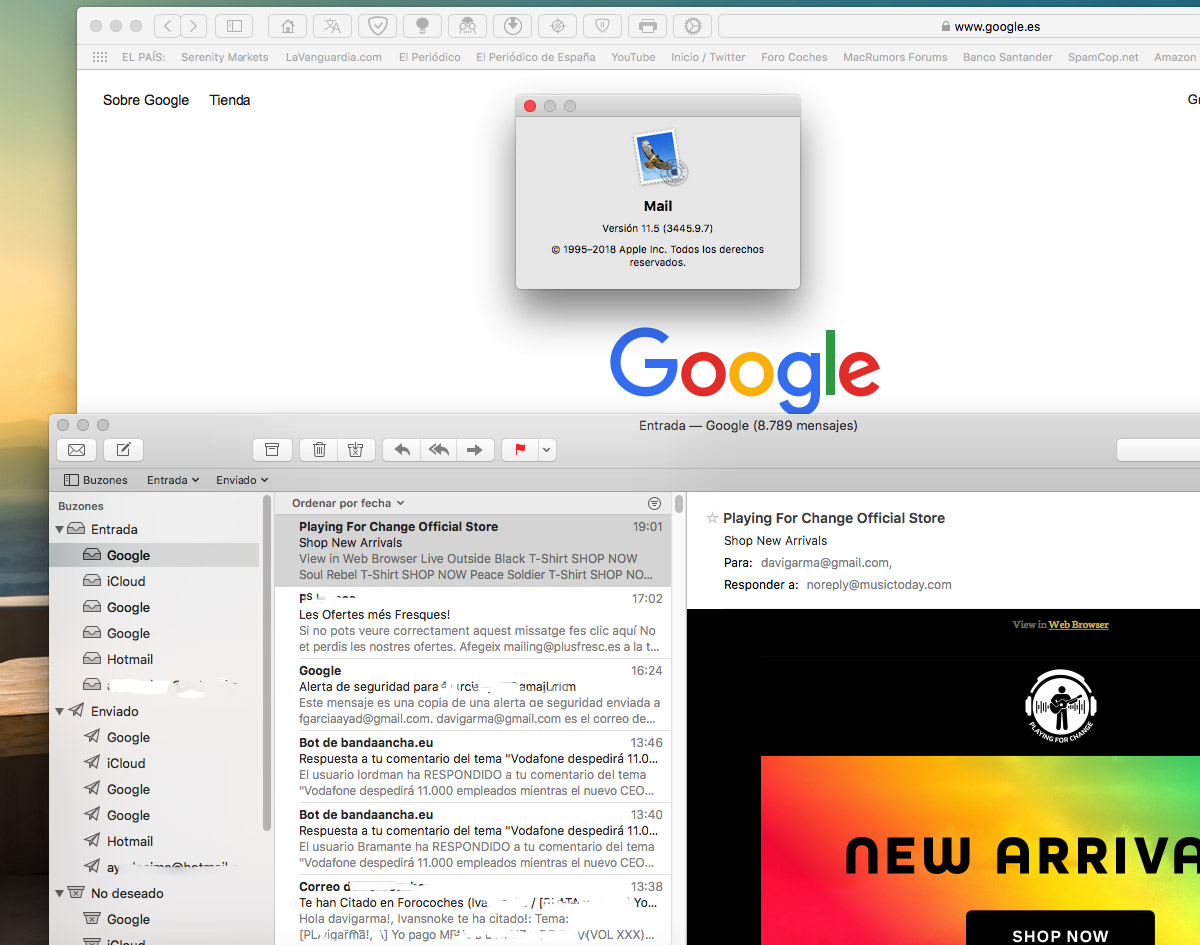Collapse the Entrada mailbox group
Screen dimensions: 1200x945
tap(60, 529)
